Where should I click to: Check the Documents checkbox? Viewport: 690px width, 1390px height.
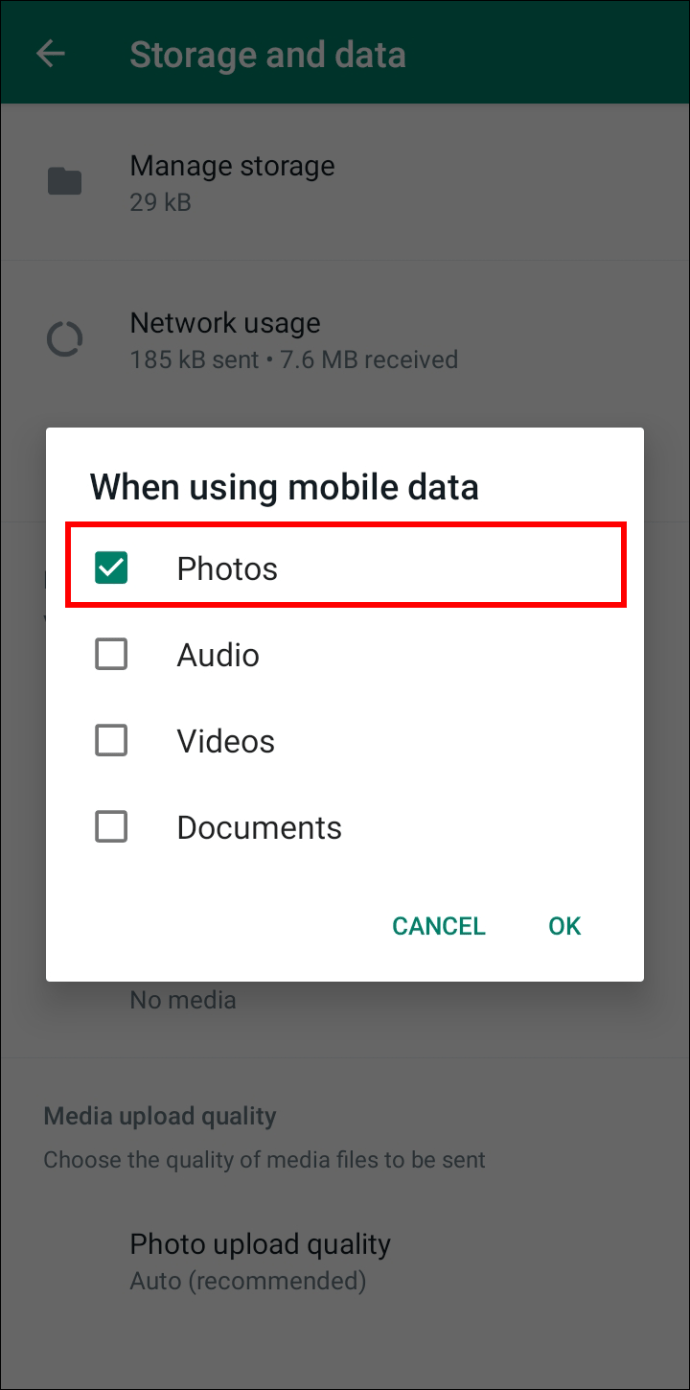[111, 827]
